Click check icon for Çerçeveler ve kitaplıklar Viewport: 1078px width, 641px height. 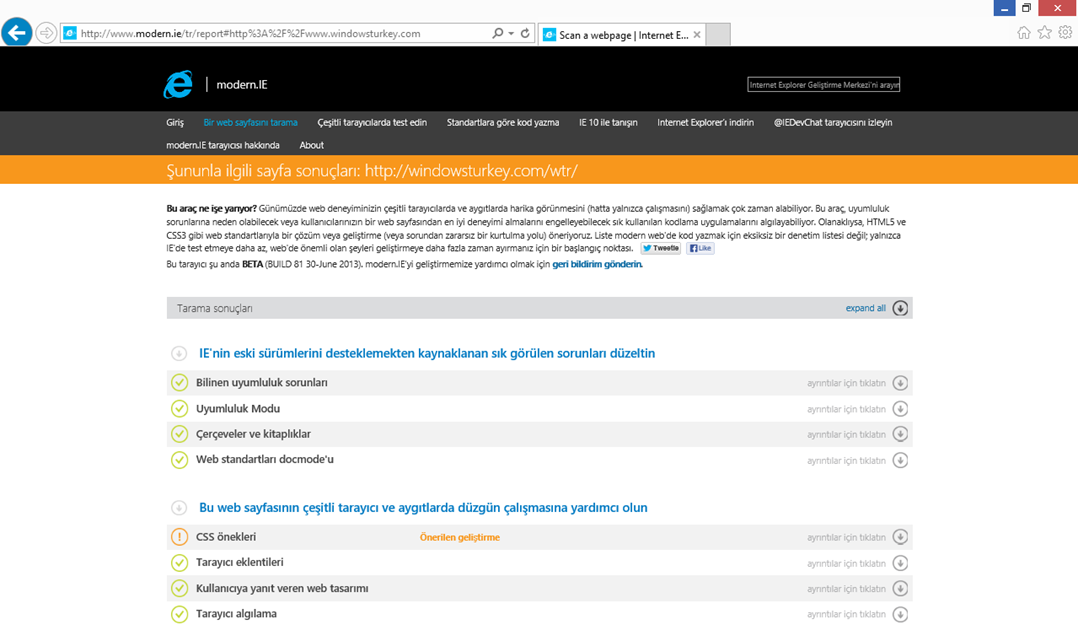click(179, 434)
